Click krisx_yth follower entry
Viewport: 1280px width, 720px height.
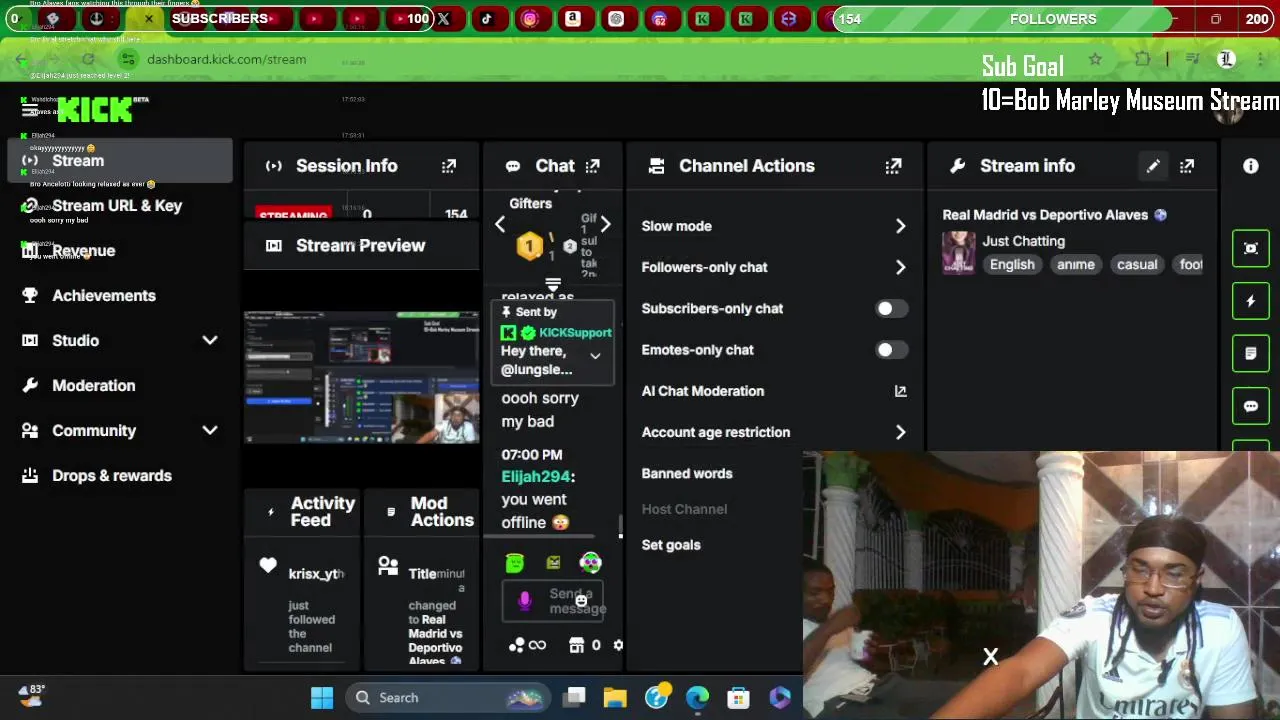coord(316,573)
